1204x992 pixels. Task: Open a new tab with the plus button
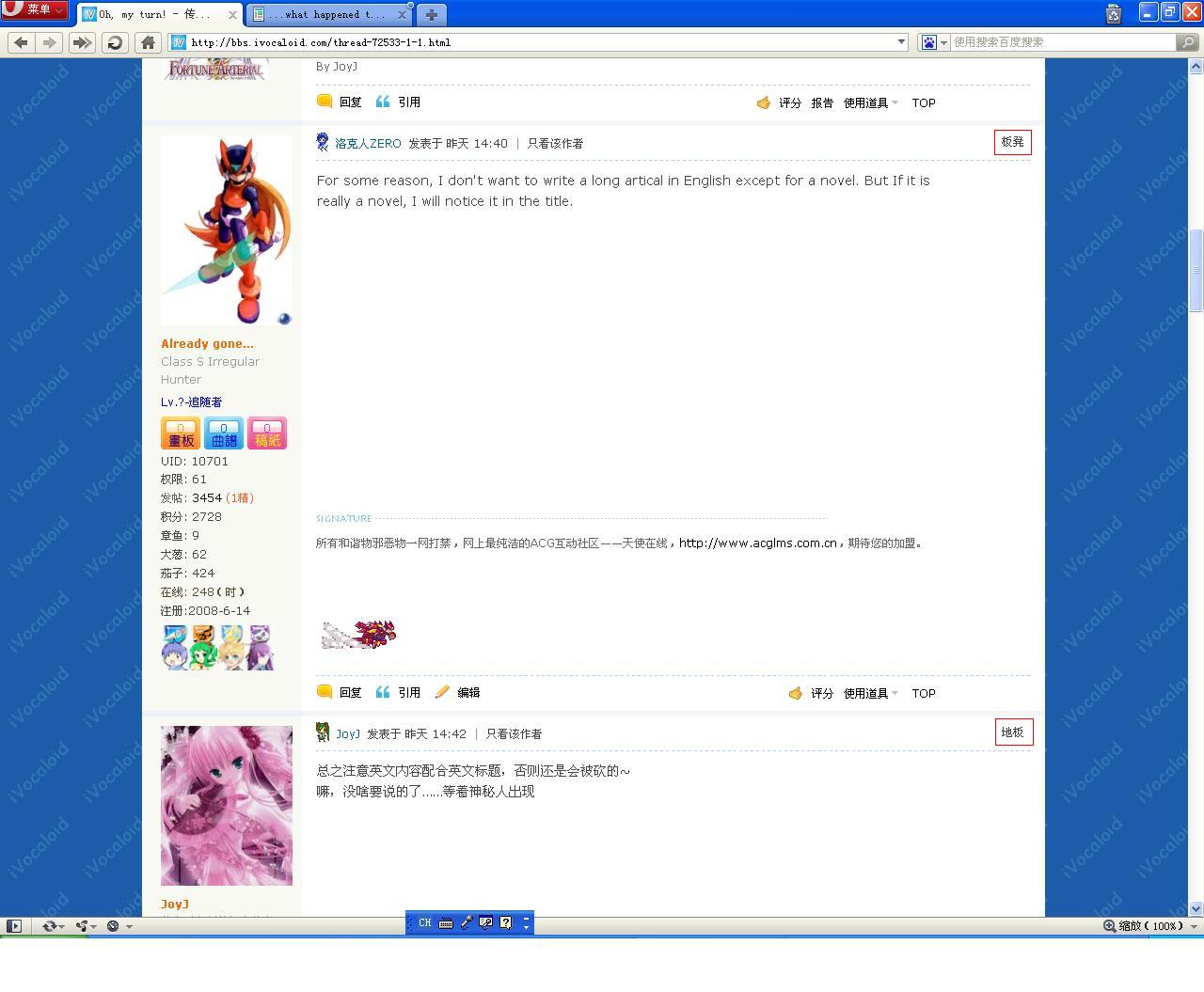coord(431,14)
